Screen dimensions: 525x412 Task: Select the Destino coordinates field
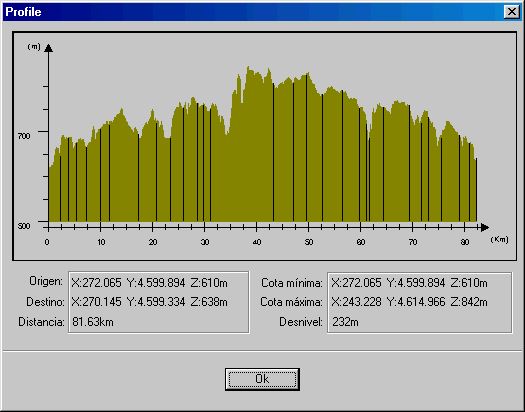point(149,302)
